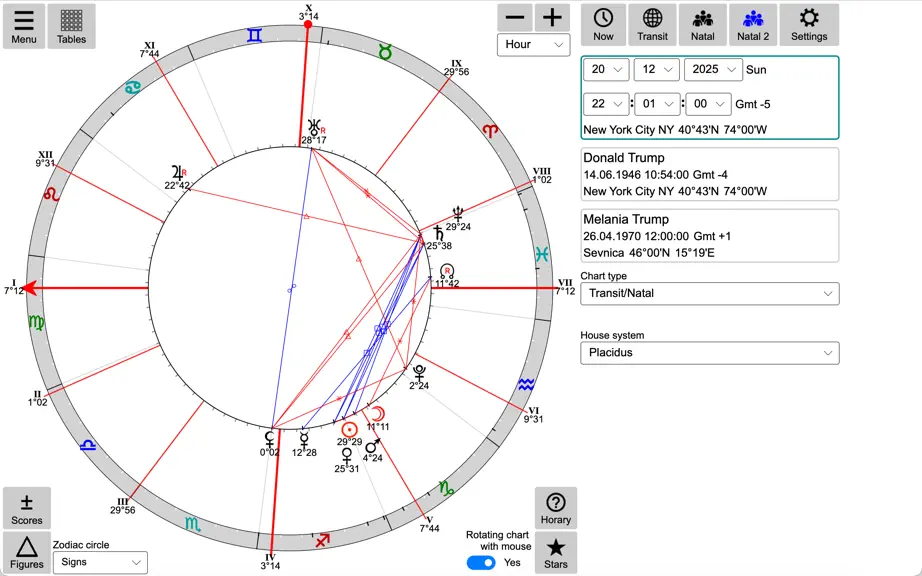The width and height of the screenshot is (922, 576).
Task: Open the Scores plus-minus button
Action: [x=26, y=508]
